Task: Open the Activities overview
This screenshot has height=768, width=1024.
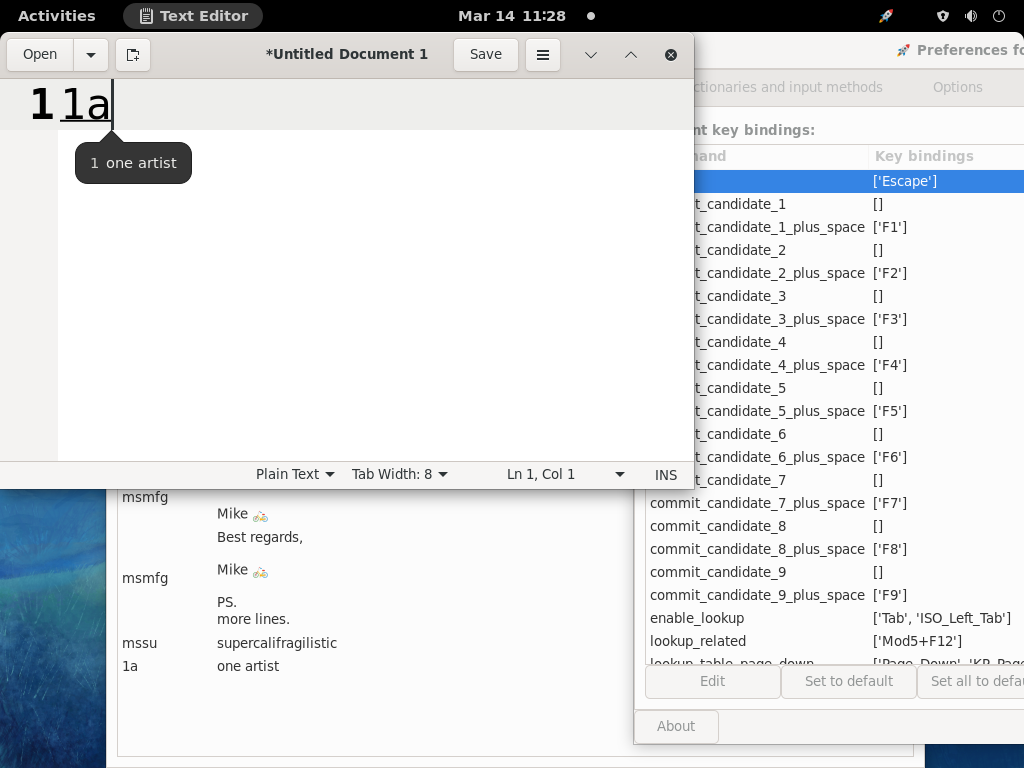Action: (56, 15)
